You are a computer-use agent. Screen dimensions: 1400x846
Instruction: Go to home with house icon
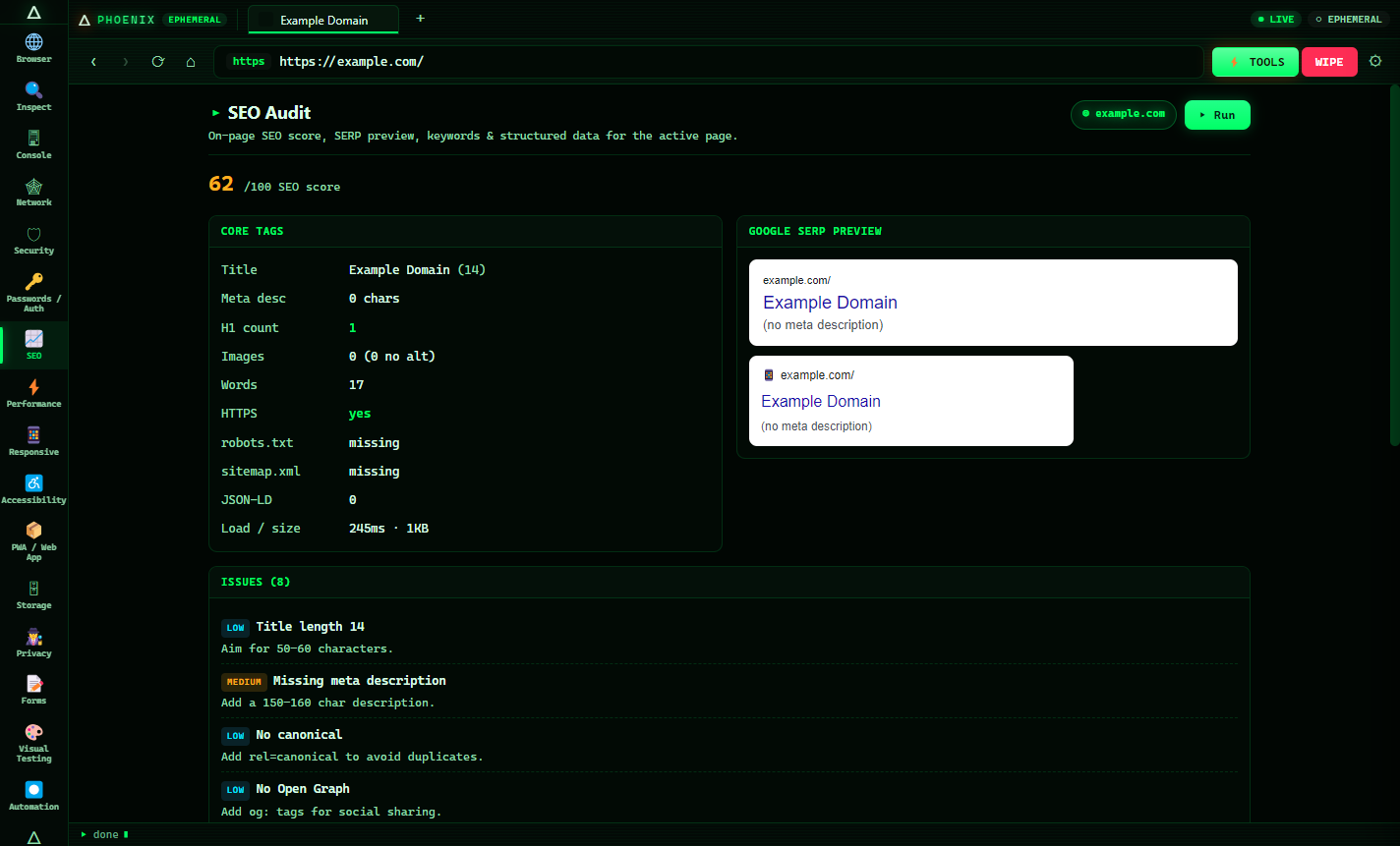191,62
